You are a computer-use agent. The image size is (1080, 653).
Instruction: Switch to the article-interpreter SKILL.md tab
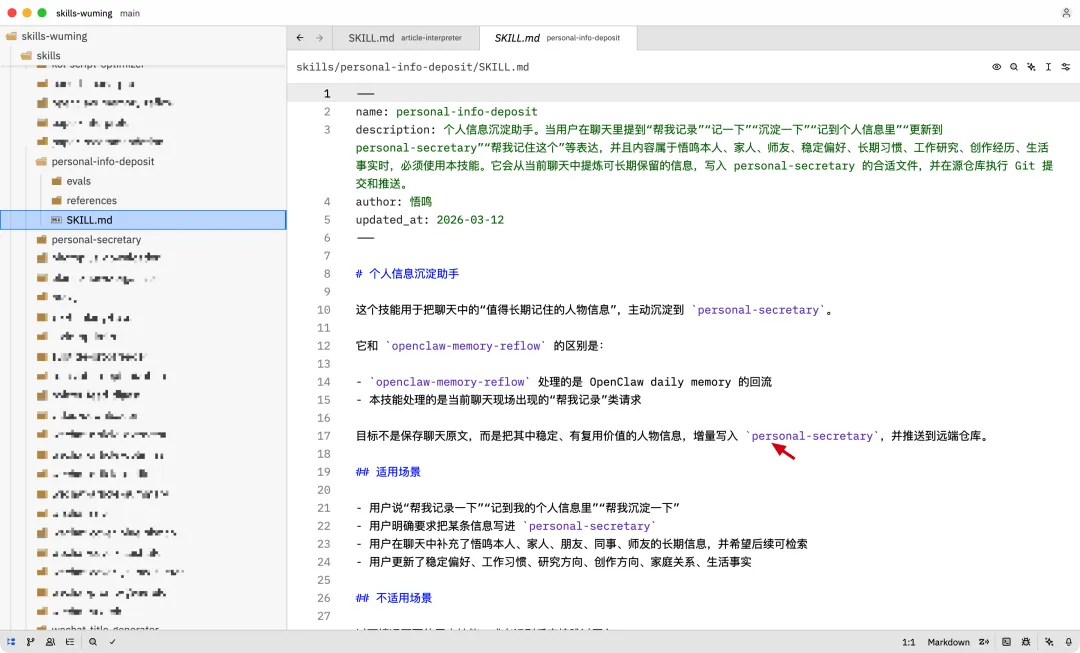coord(406,38)
